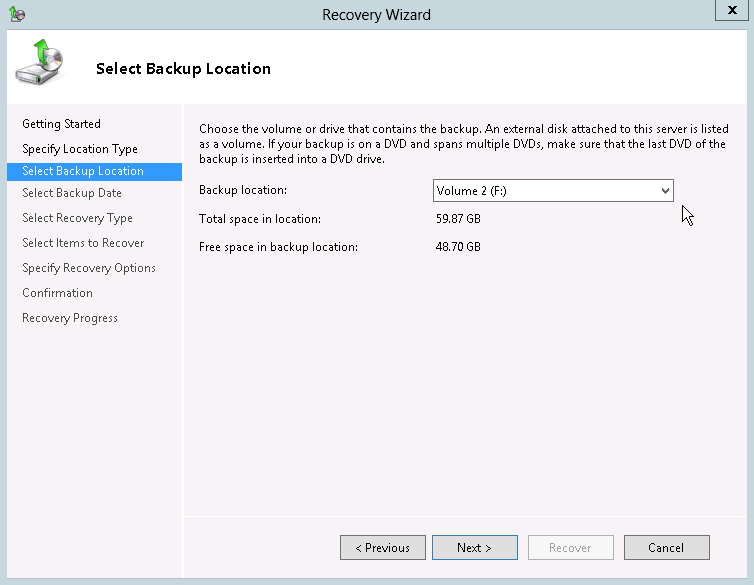The height and width of the screenshot is (585, 754).
Task: Click the Recovery Progress step
Action: [70, 318]
